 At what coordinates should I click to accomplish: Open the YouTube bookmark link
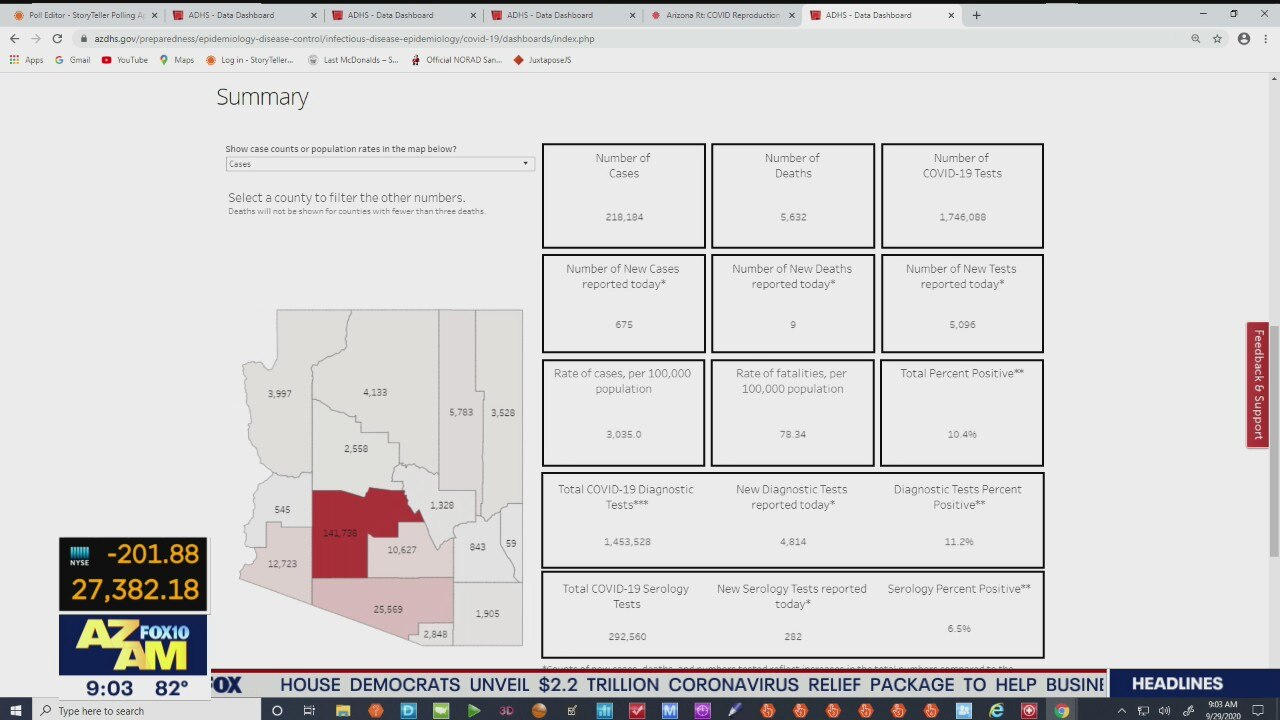coord(124,60)
